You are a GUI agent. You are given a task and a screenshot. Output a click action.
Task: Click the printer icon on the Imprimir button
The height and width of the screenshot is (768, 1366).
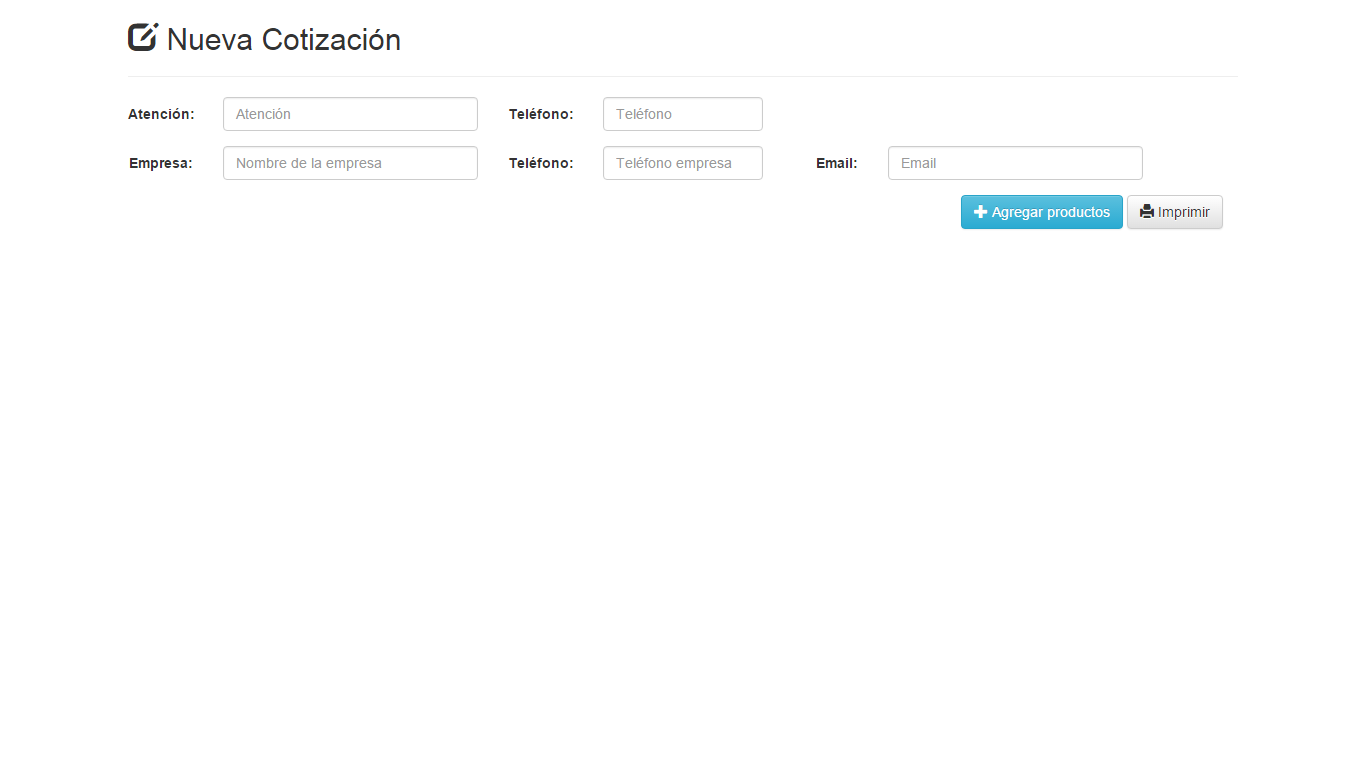(x=1146, y=212)
